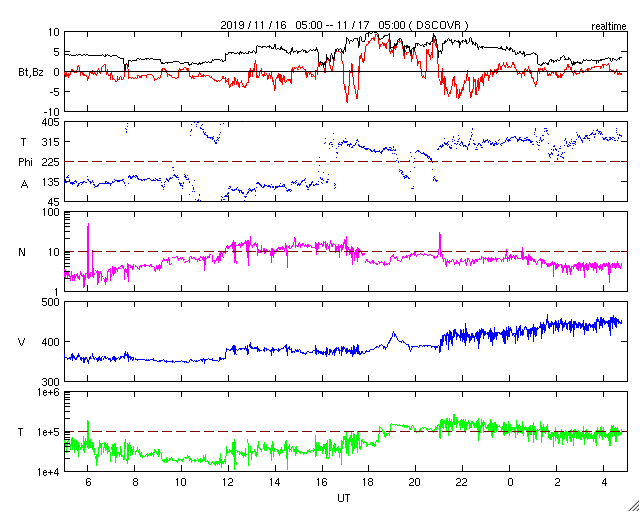Click the "1e+4" temperature tick label
Screen dimensions: 640x512
(49, 472)
